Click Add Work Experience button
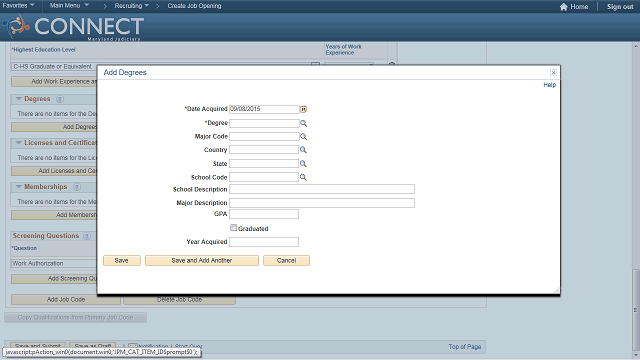Image resolution: width=640 pixels, height=360 pixels. pos(54,82)
